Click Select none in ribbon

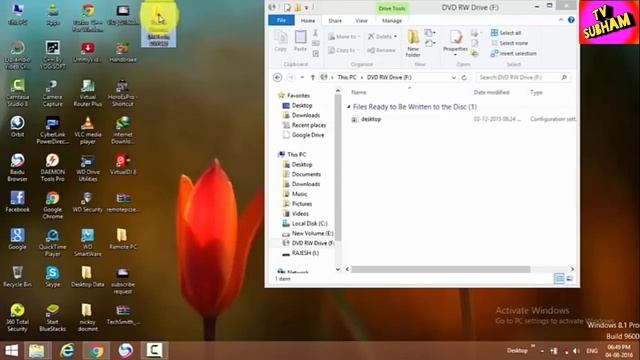pos(509,43)
